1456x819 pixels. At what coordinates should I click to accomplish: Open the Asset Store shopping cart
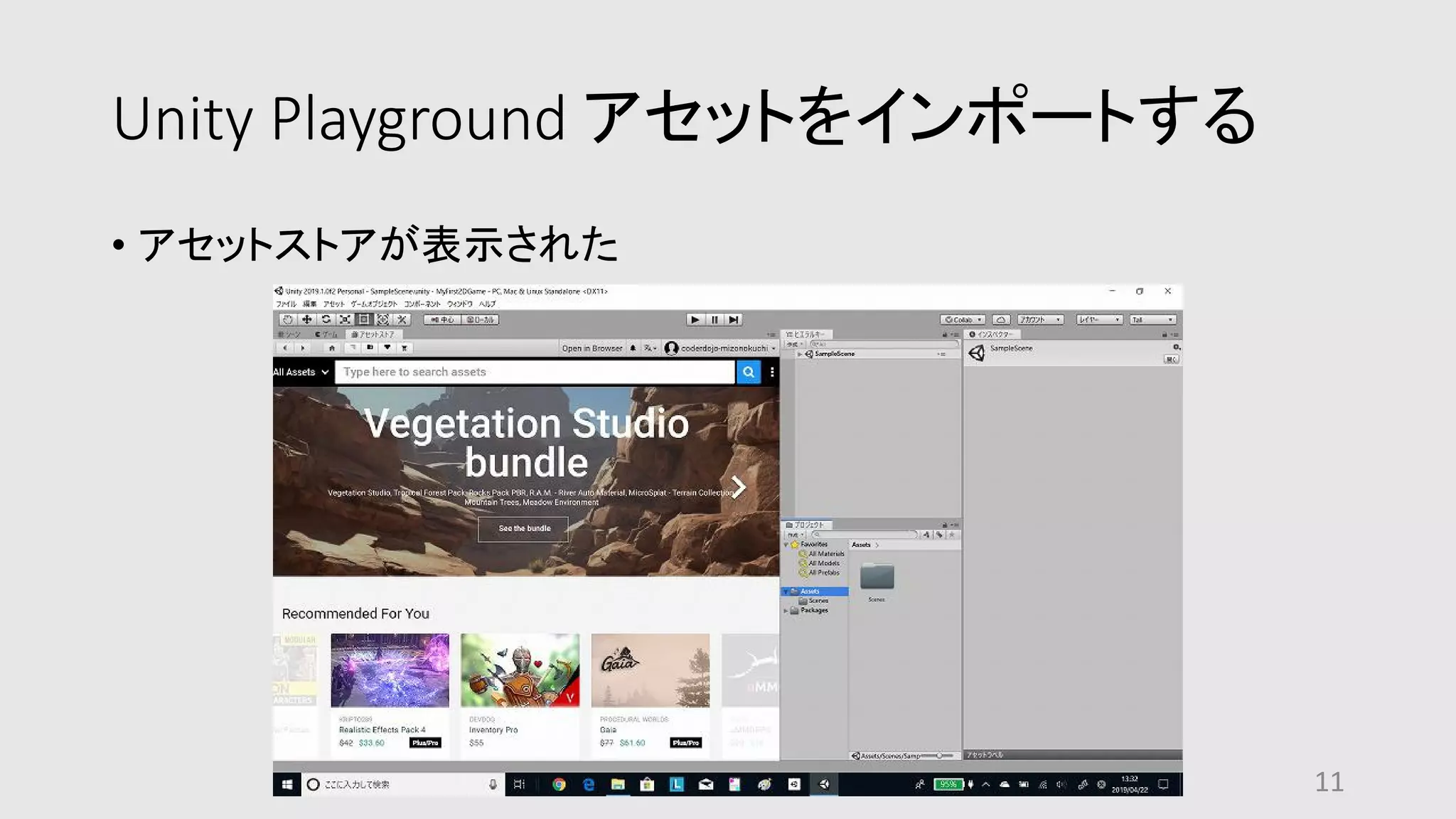point(405,348)
